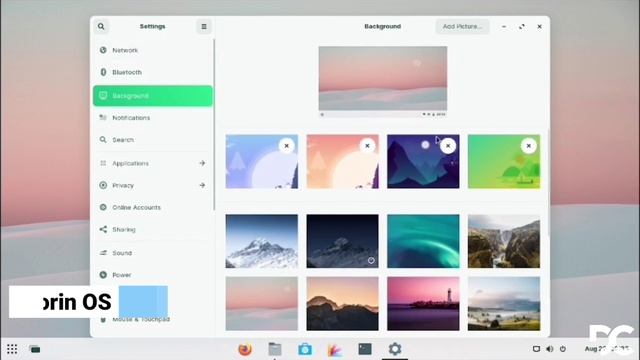640x360 pixels.
Task: Click the Add Picture button
Action: (462, 27)
